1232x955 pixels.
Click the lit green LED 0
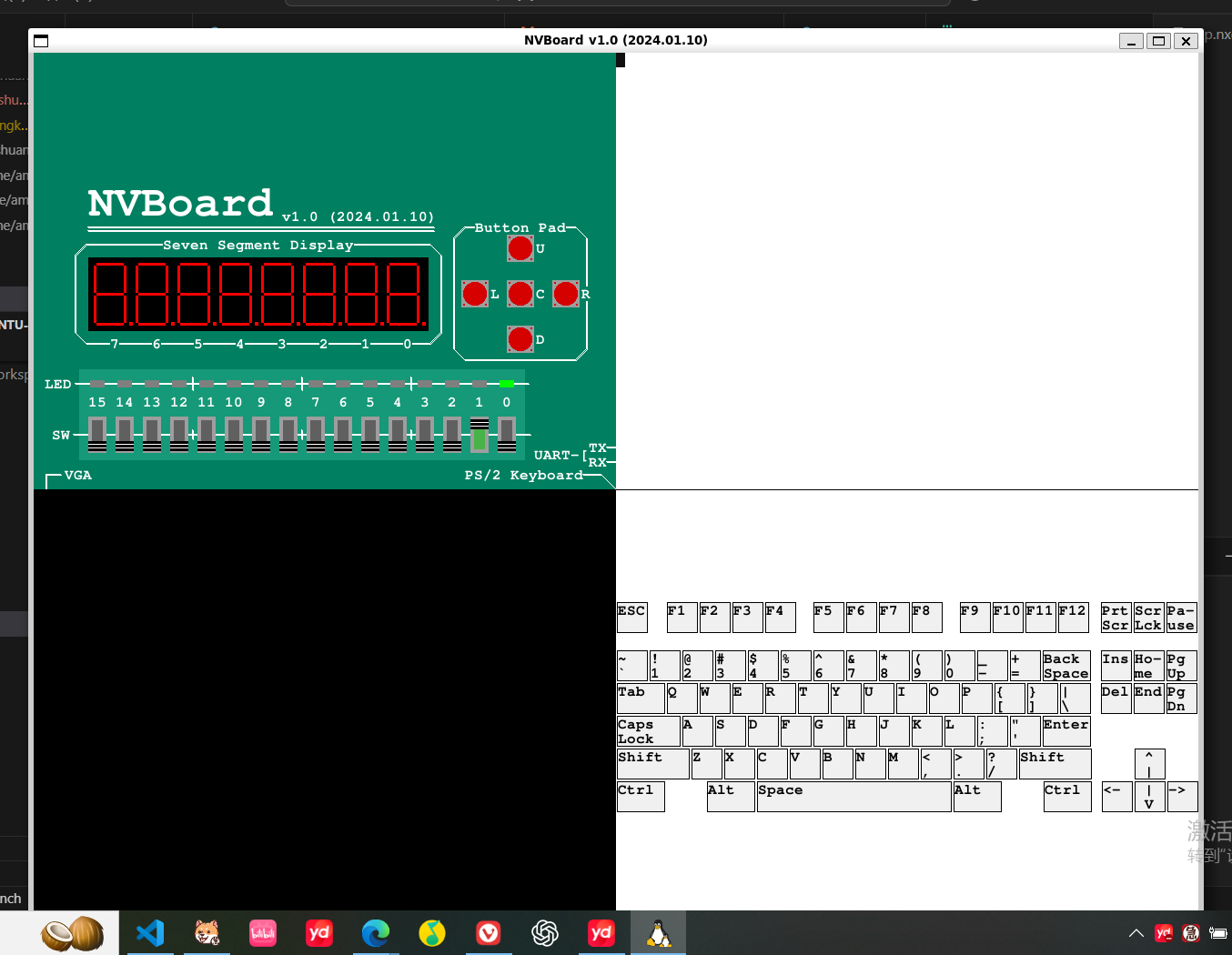[507, 384]
